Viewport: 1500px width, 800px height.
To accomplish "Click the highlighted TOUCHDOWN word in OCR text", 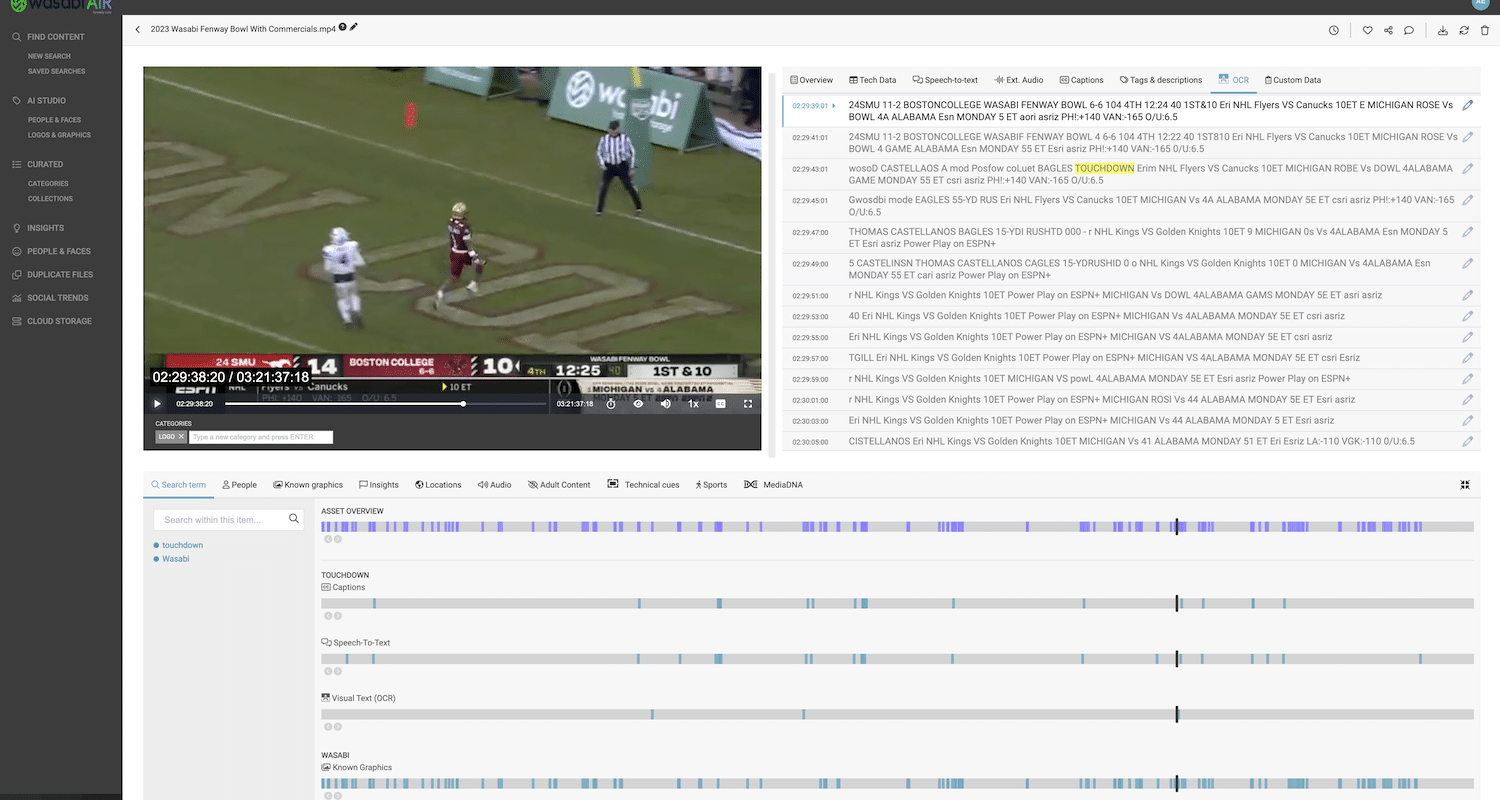I will pyautogui.click(x=1104, y=168).
